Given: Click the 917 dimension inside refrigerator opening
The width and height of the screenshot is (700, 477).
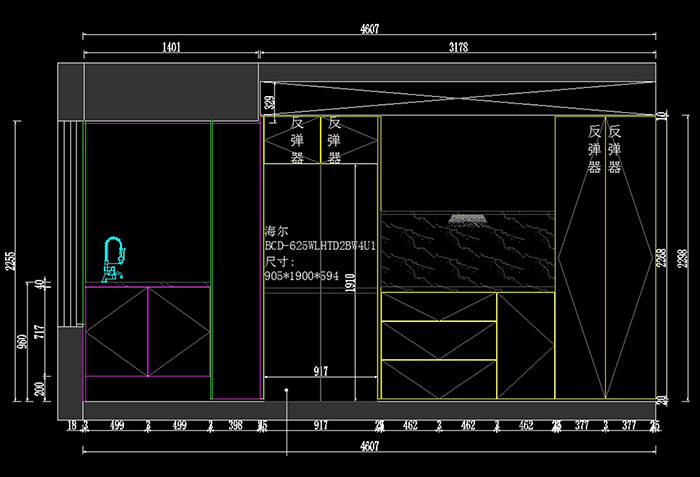Looking at the screenshot, I should click(320, 371).
